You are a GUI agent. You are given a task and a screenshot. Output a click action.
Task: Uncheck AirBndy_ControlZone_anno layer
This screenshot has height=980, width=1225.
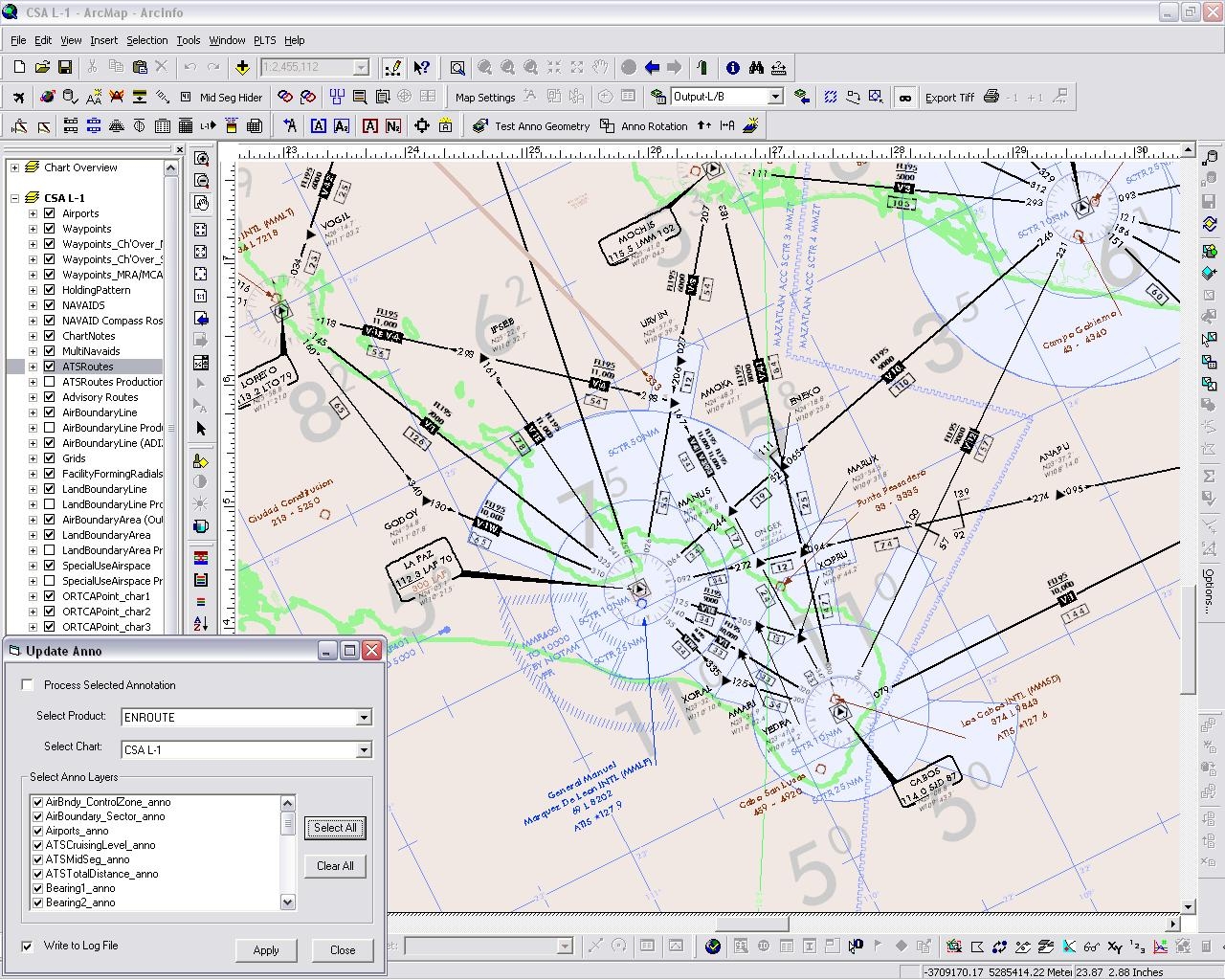click(38, 802)
